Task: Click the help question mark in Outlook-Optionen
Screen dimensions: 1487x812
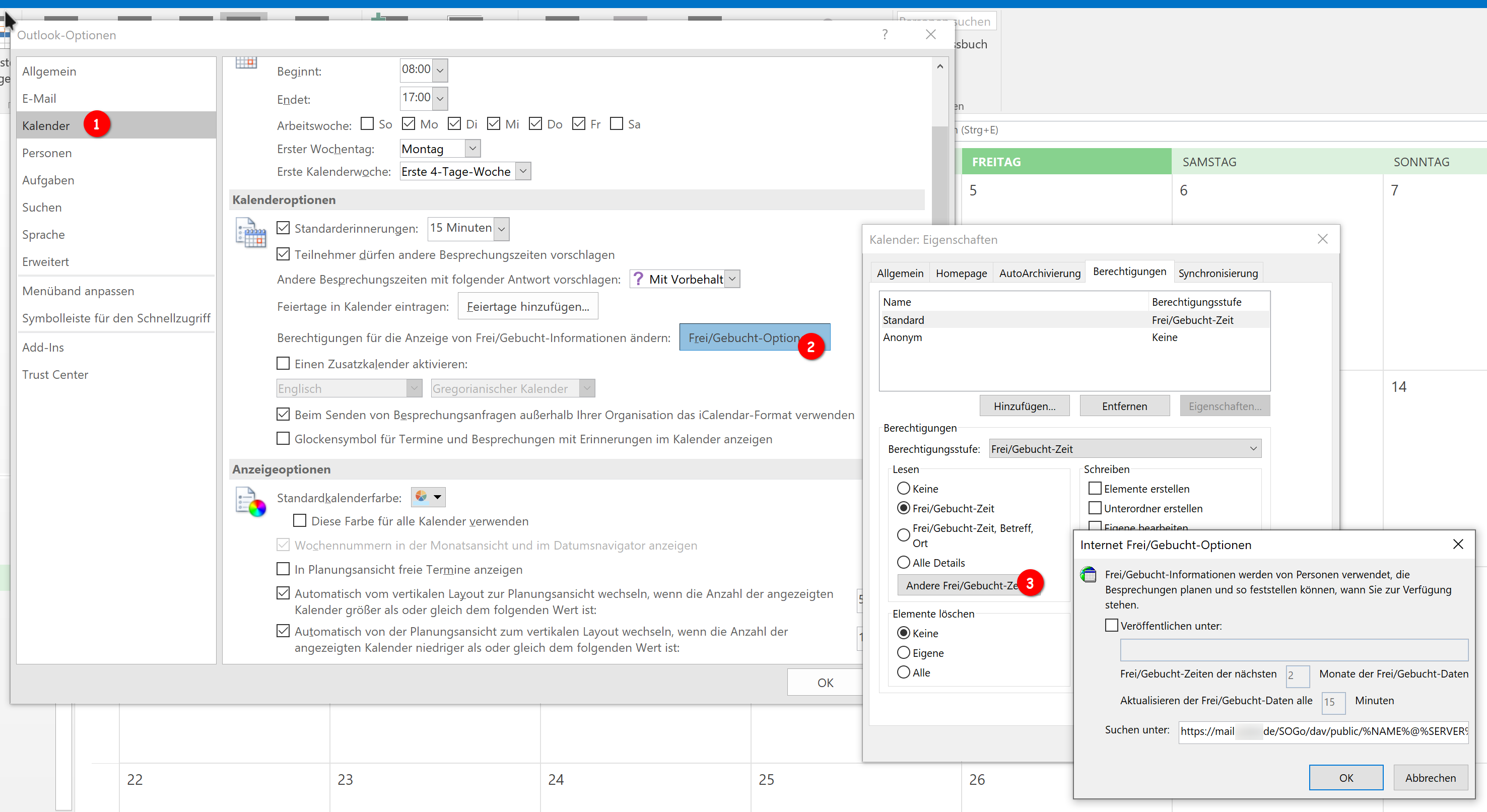Action: tap(885, 35)
